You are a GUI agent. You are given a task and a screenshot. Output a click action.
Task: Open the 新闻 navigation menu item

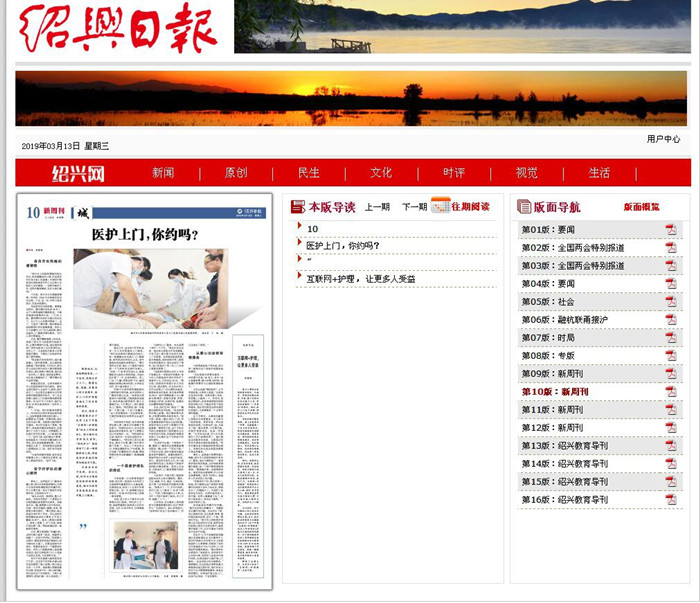(x=163, y=173)
